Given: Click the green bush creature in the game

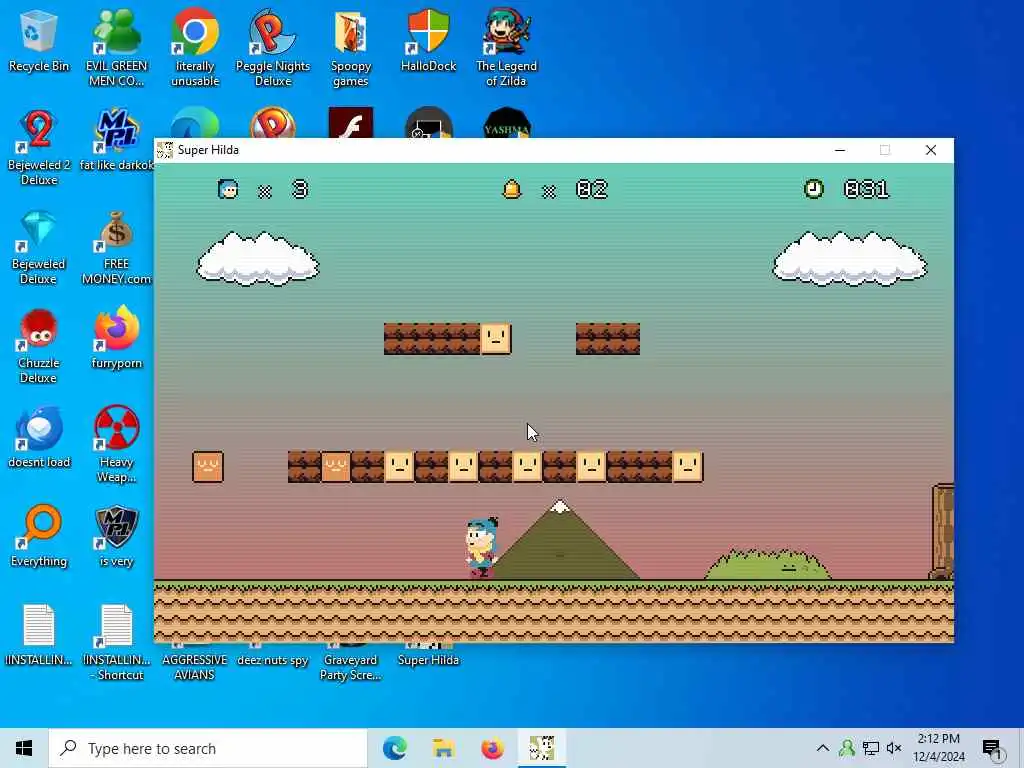Looking at the screenshot, I should [x=767, y=564].
